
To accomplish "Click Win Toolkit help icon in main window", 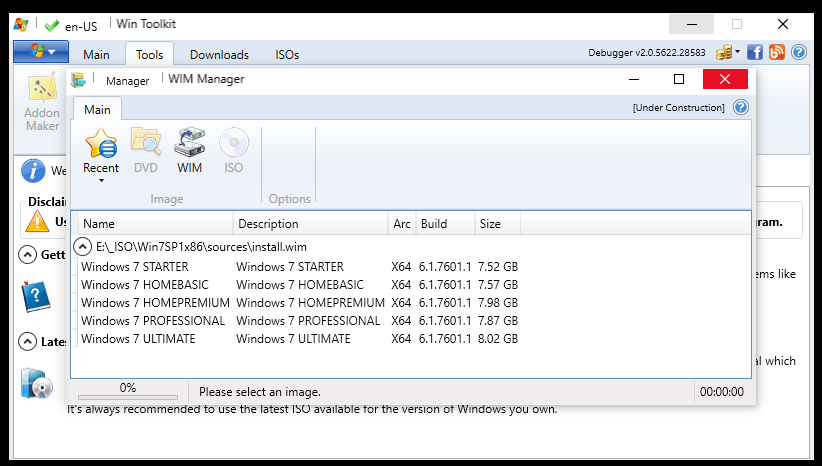I will tap(798, 52).
